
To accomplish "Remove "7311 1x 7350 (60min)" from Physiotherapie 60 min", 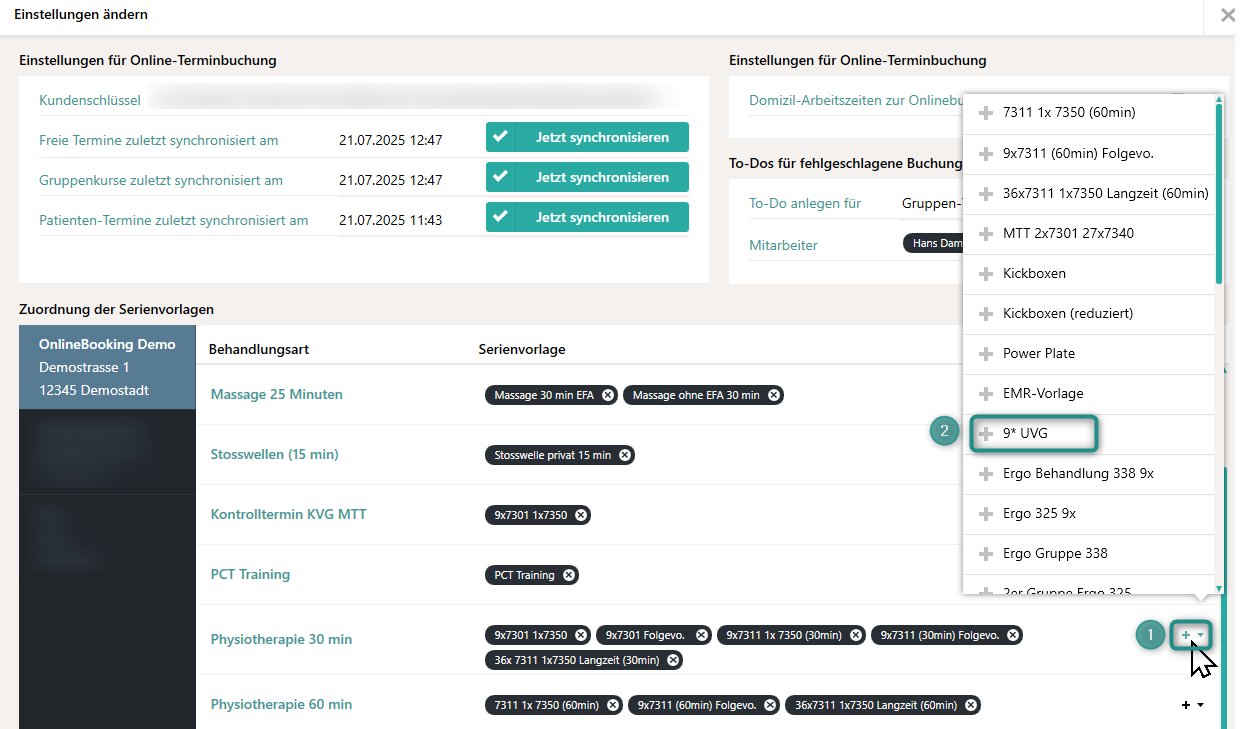I will (x=614, y=704).
